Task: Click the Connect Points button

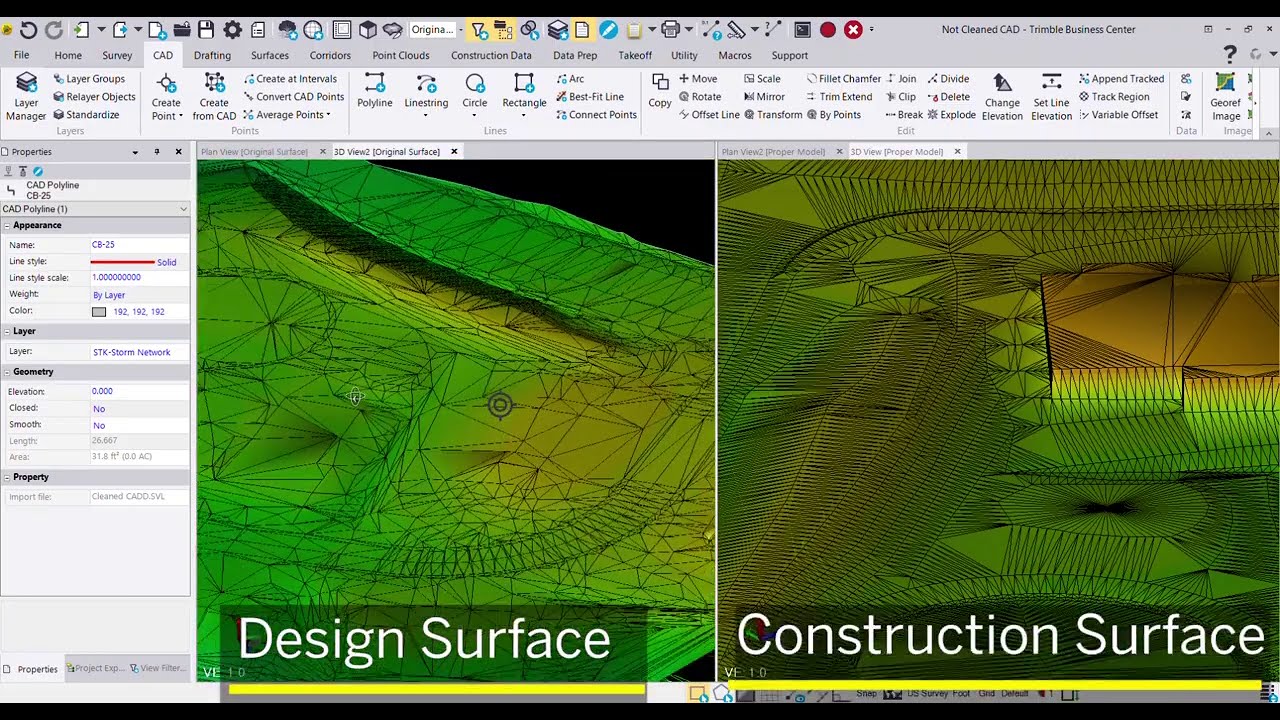Action: click(x=596, y=115)
